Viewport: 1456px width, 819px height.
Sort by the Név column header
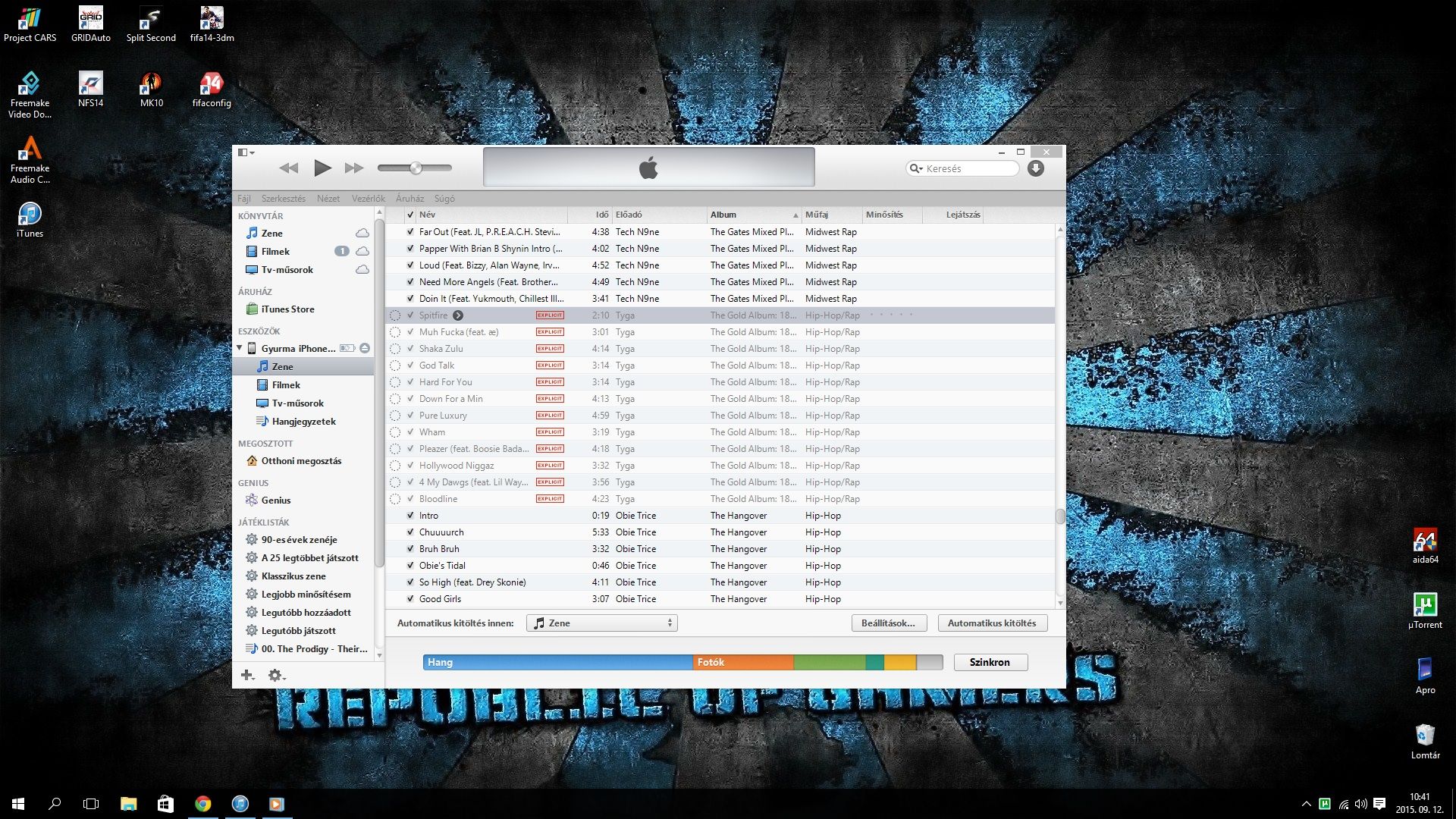point(491,215)
